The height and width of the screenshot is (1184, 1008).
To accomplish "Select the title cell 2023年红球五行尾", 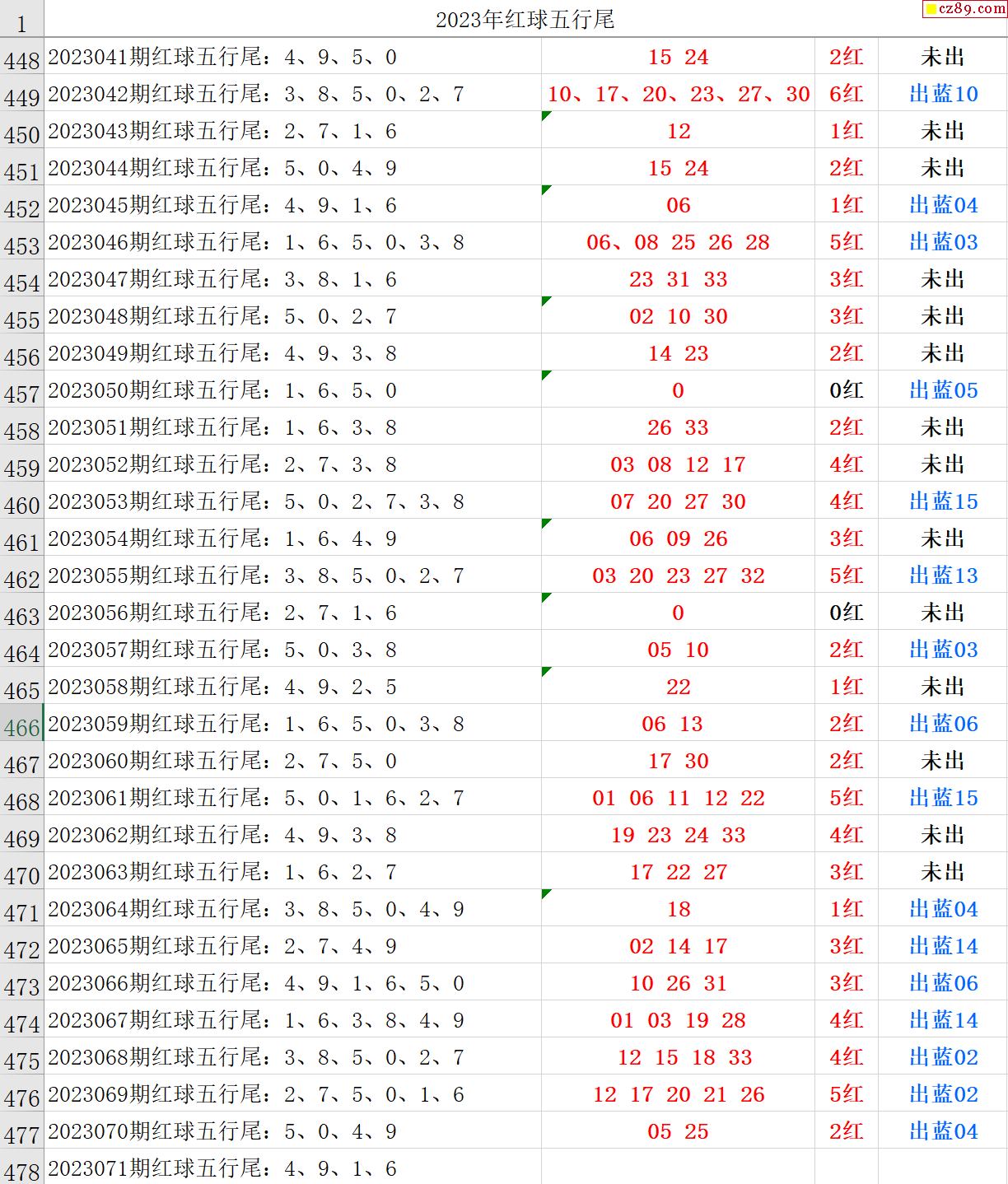I will [525, 20].
